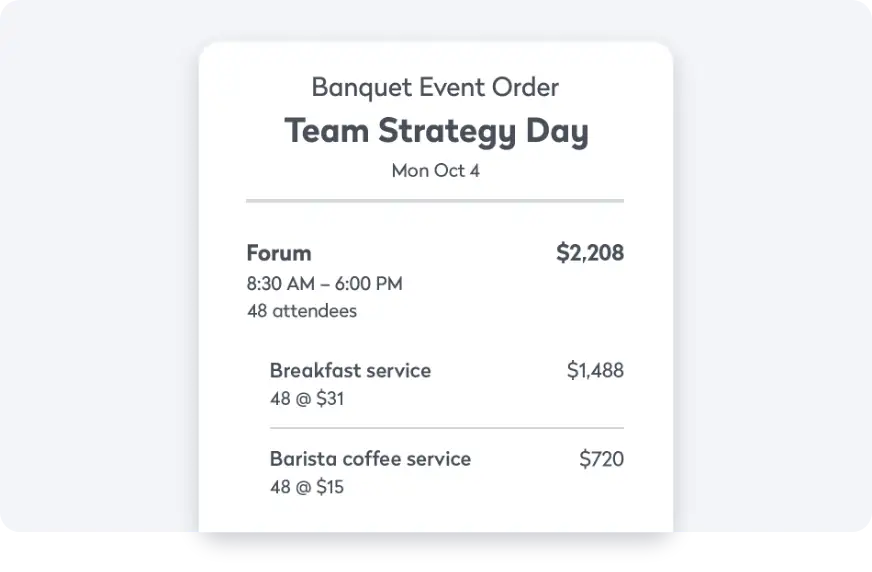Select the 8:30 AM – 6:00 PM time range
Viewport: 872px width, 572px height.
[324, 284]
